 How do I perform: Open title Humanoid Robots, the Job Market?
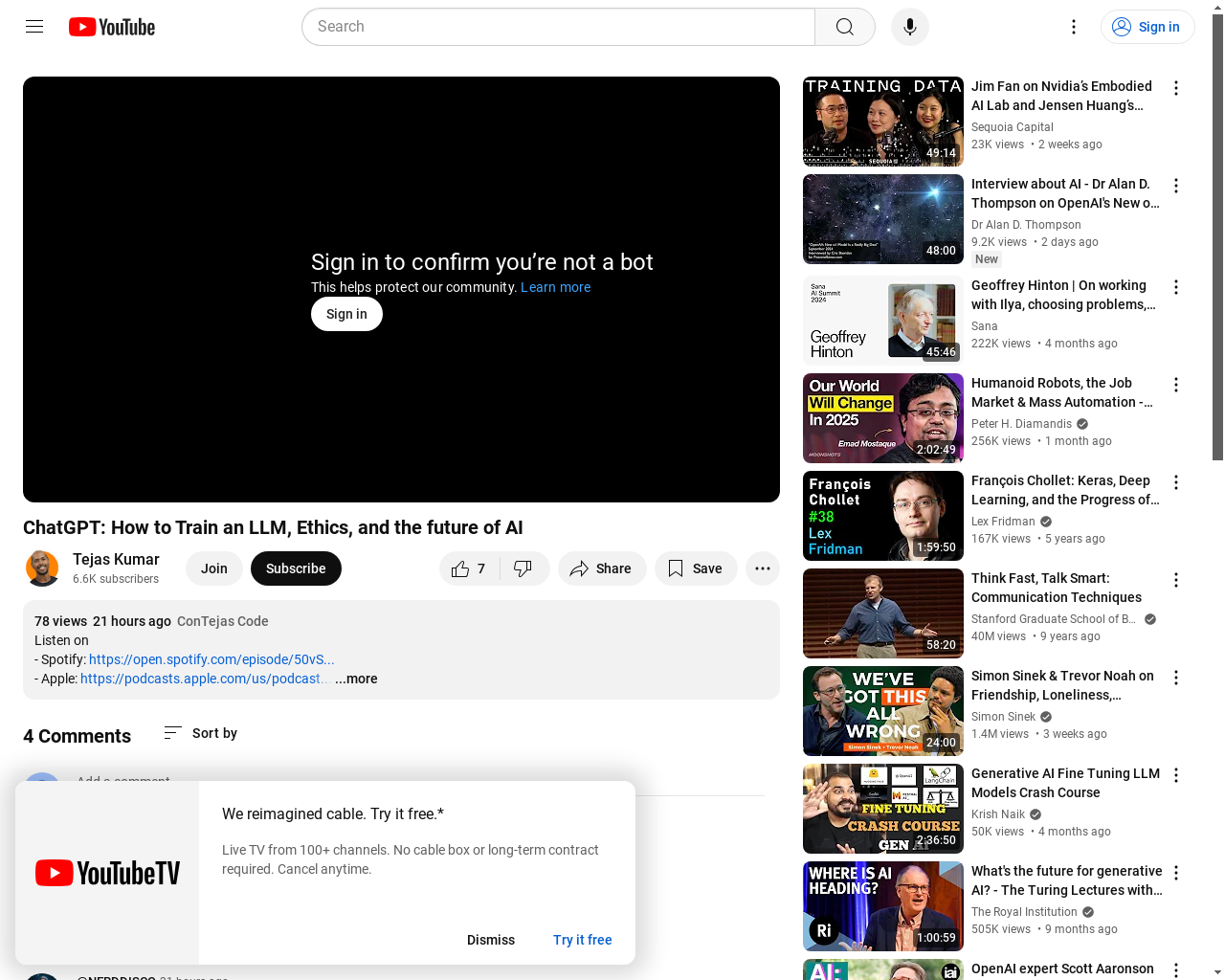point(1062,392)
